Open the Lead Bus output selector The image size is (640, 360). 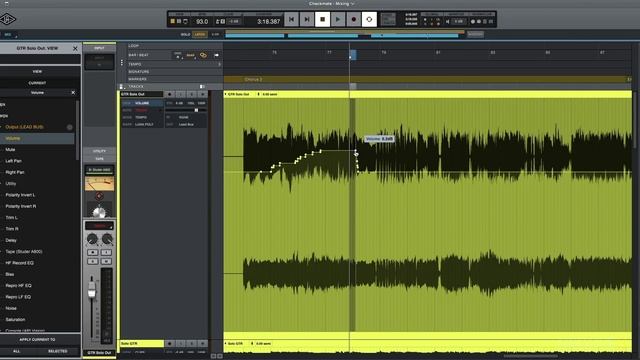[x=186, y=124]
